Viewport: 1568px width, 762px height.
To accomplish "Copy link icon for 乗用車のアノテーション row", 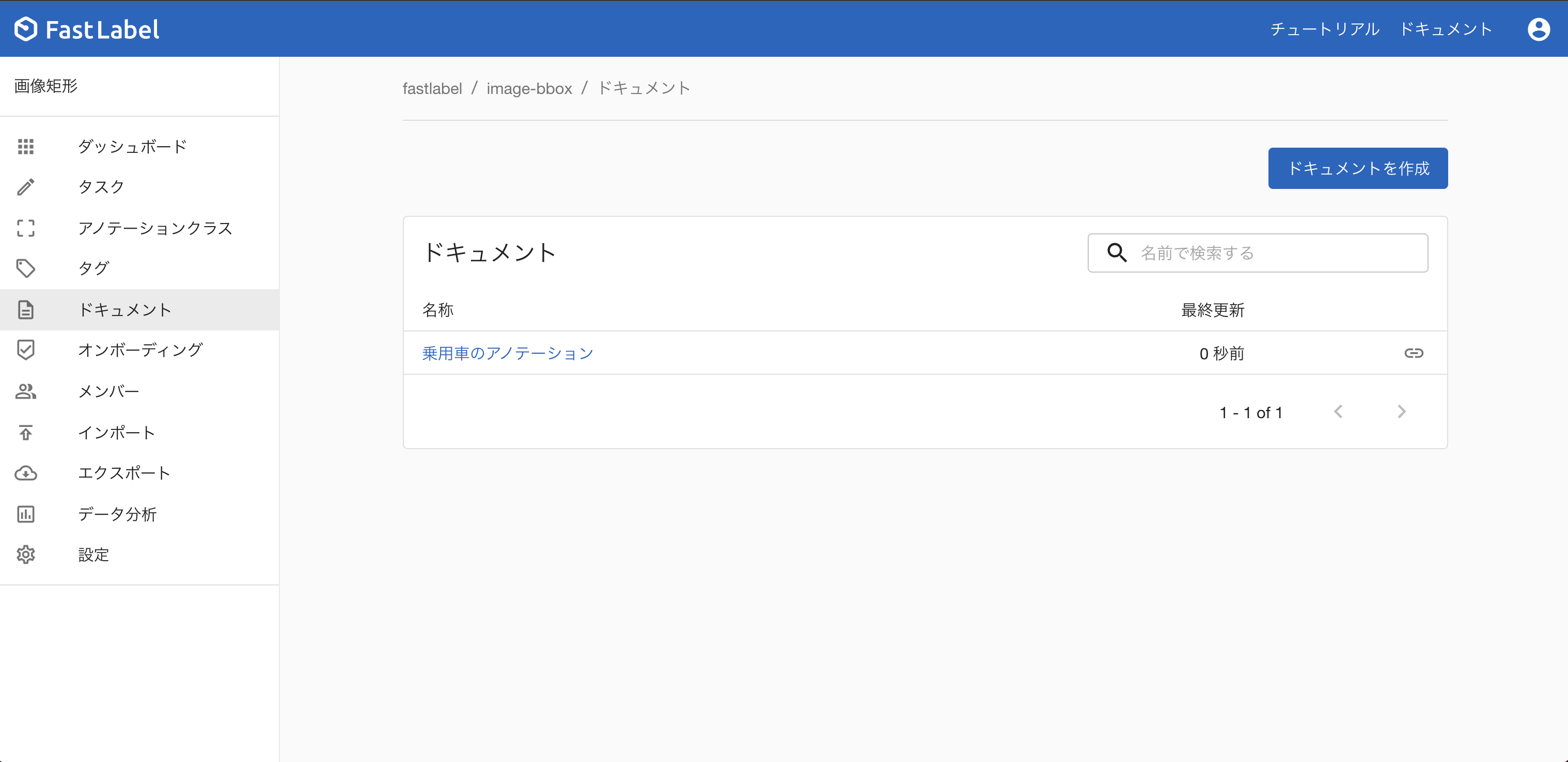I will coord(1414,353).
